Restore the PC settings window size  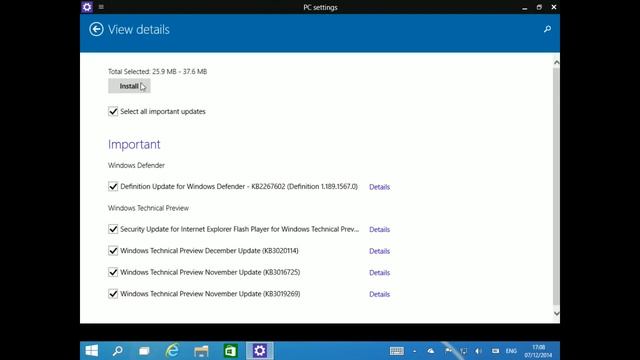tap(539, 7)
